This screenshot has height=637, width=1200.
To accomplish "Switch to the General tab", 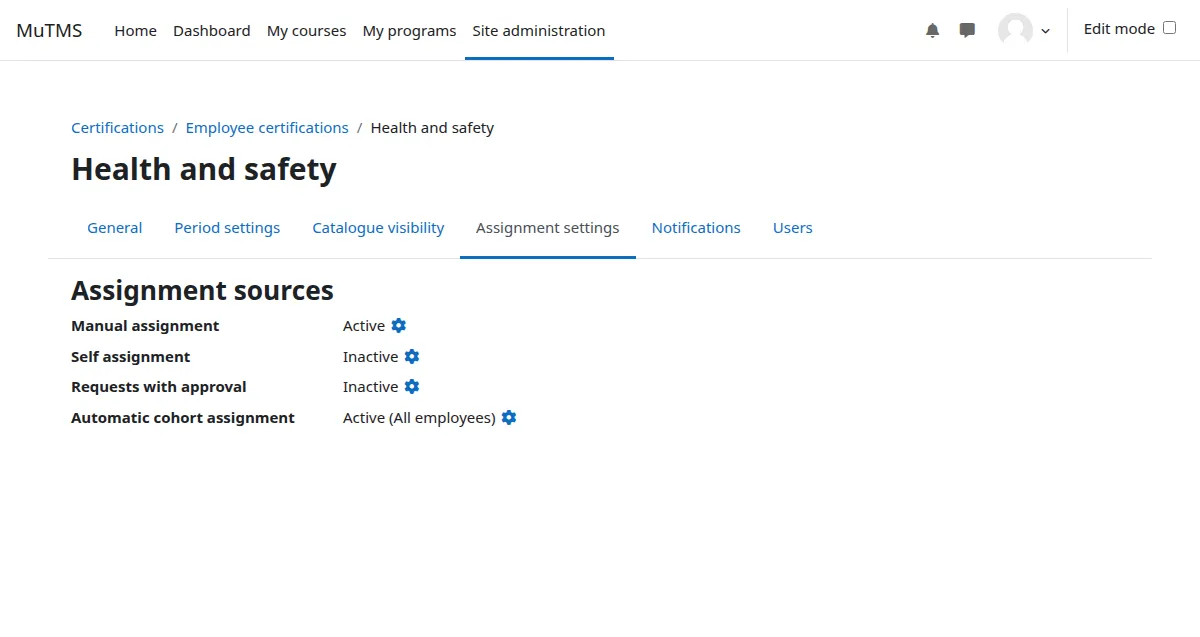I will (114, 227).
